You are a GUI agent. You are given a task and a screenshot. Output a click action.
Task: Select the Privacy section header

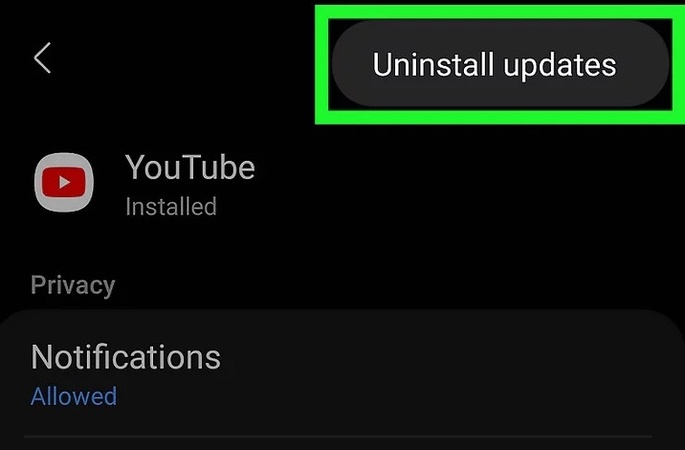[73, 285]
